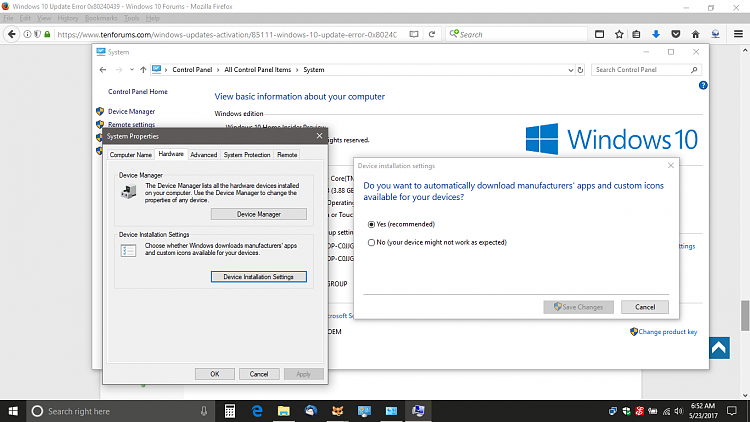Click Firefox page vertical scrollbar thumb
This screenshot has width=750, height=422.
(745, 315)
